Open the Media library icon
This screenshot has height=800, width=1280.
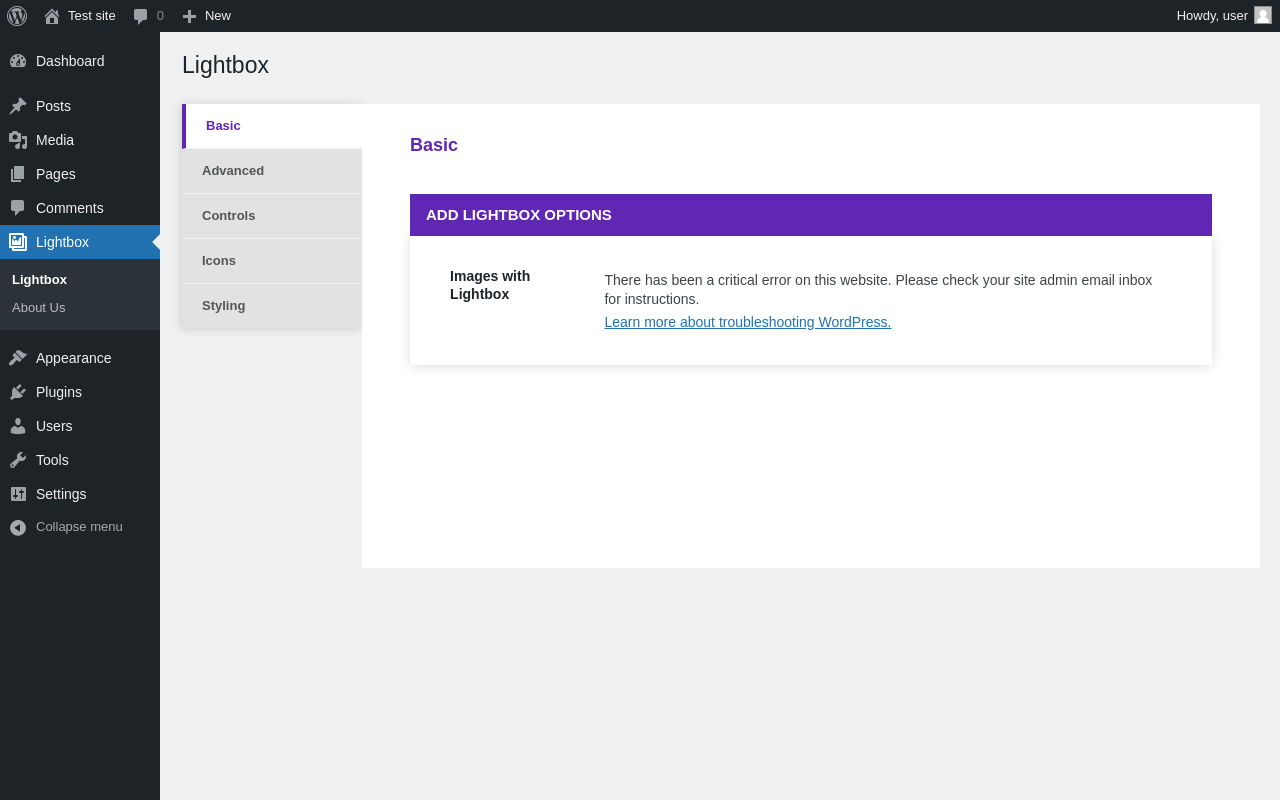click(x=18, y=140)
